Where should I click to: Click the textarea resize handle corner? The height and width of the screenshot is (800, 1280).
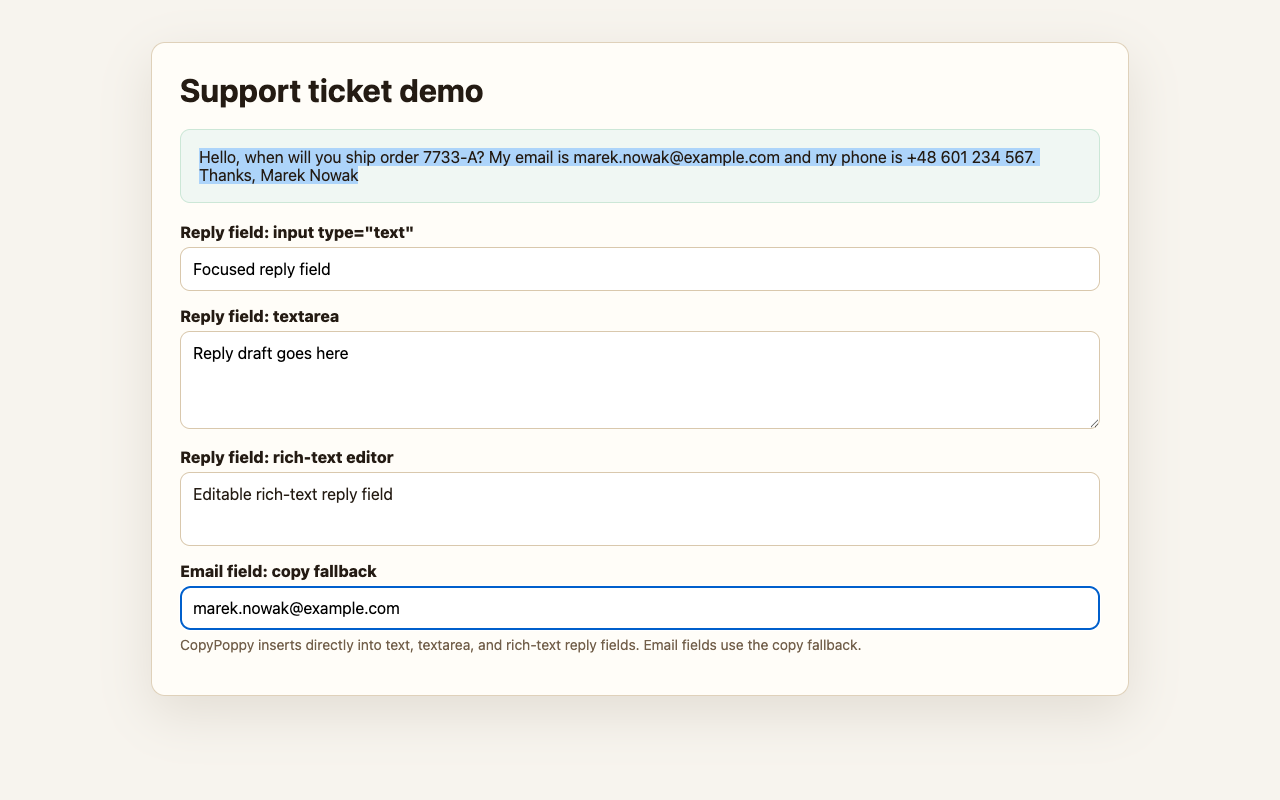tap(1094, 423)
